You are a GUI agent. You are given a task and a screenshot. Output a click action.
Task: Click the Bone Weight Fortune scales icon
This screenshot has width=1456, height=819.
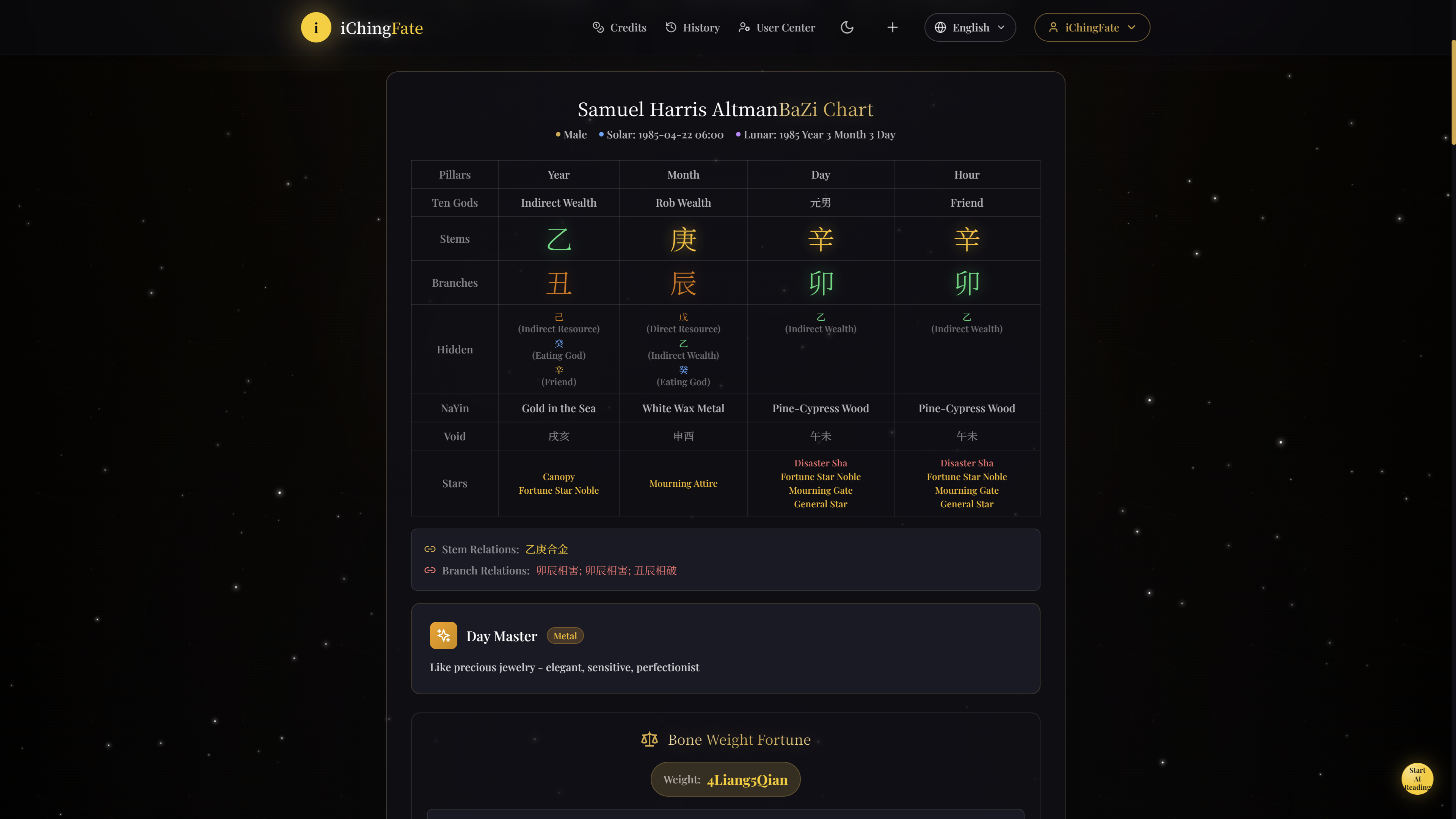[x=649, y=739]
